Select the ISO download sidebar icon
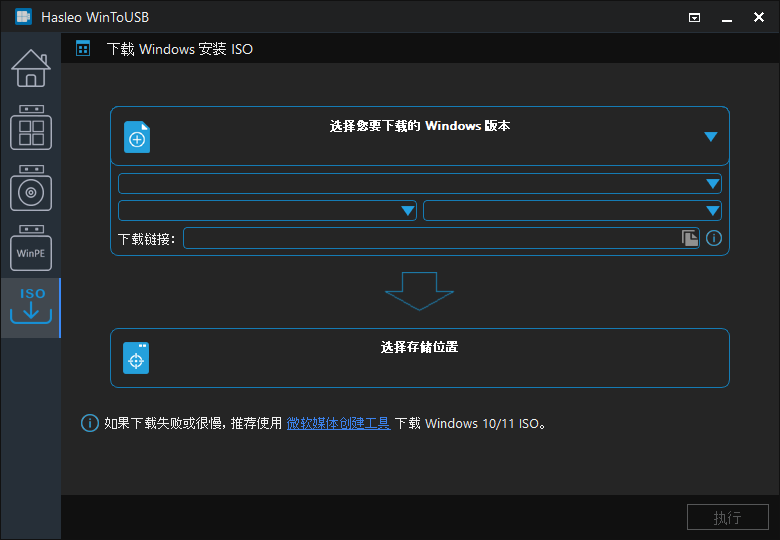780x540 pixels. (x=31, y=307)
